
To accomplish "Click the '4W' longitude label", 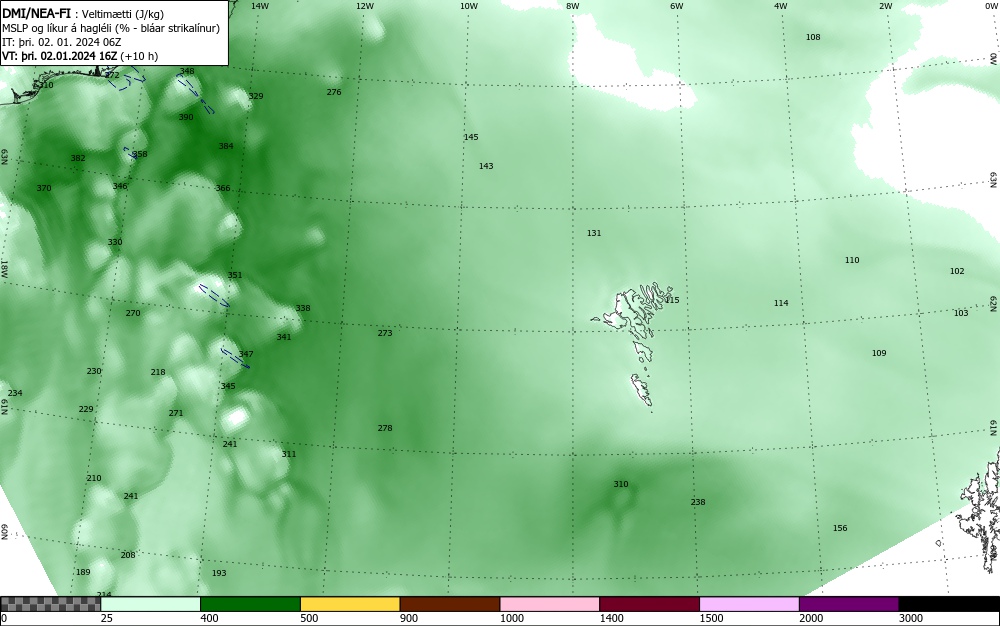I will (781, 6).
